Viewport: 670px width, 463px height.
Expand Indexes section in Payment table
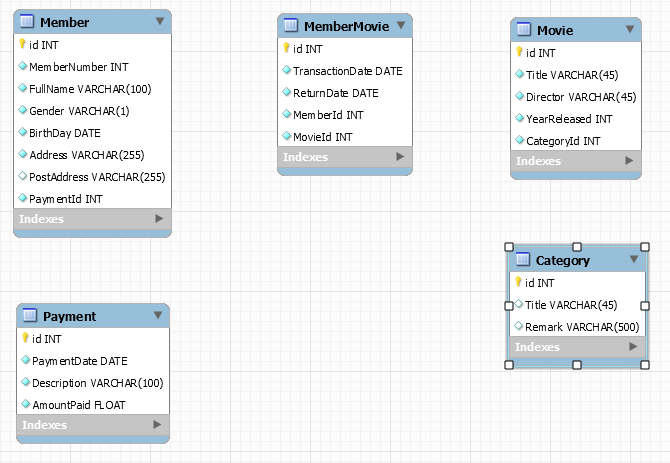coord(157,425)
